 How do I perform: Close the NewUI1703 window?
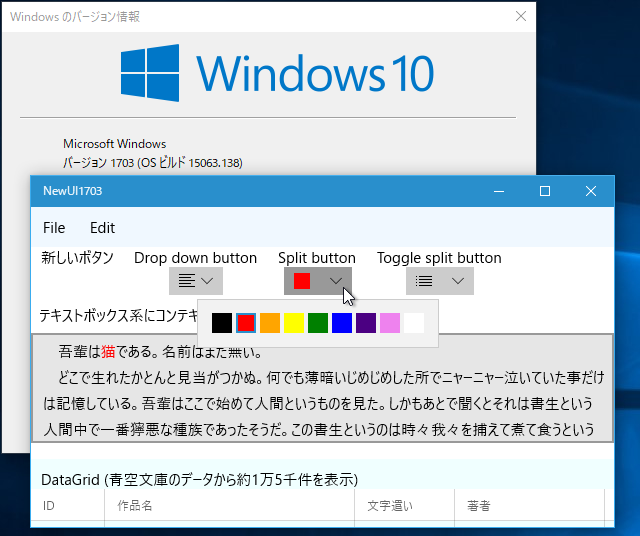click(x=591, y=191)
